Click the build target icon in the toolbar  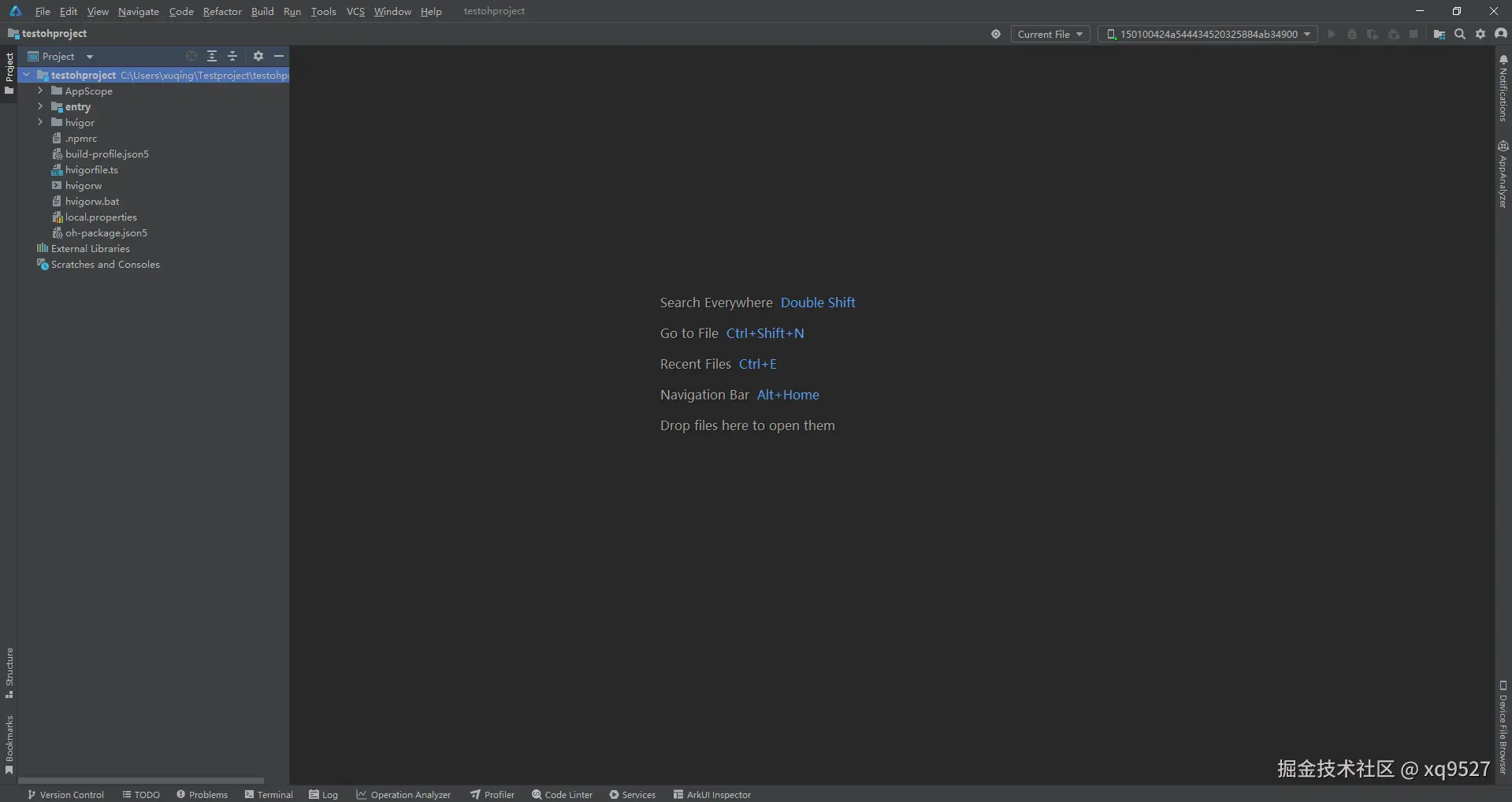(x=996, y=34)
